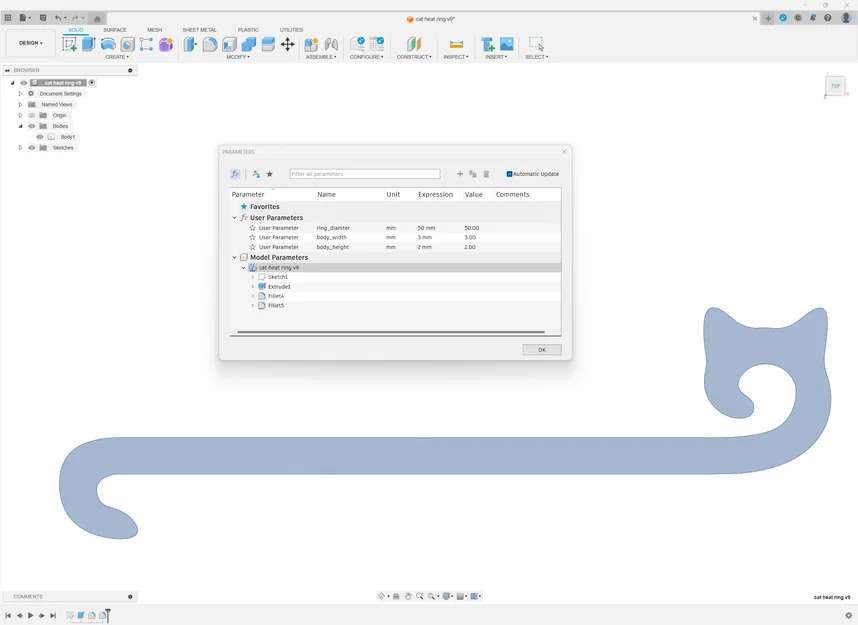The height and width of the screenshot is (625, 858).
Task: Toggle Automatic Update in Parameters dialog
Action: [509, 174]
